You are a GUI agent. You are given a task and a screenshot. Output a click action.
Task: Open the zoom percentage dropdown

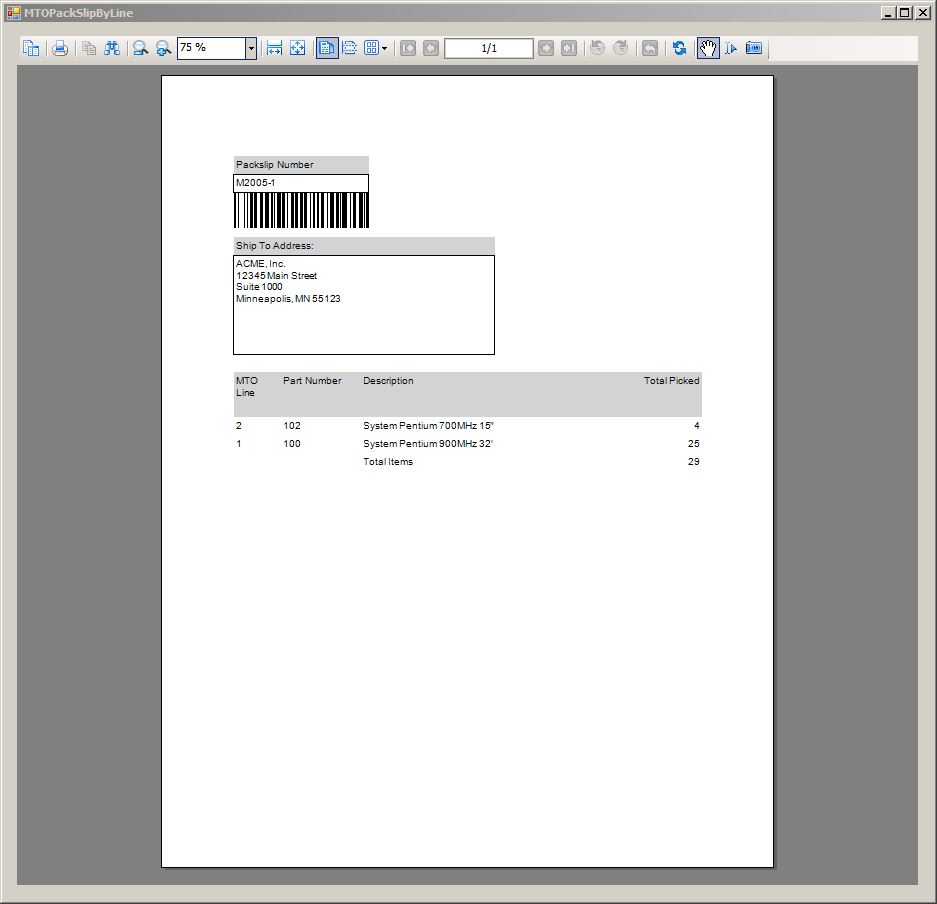(250, 48)
